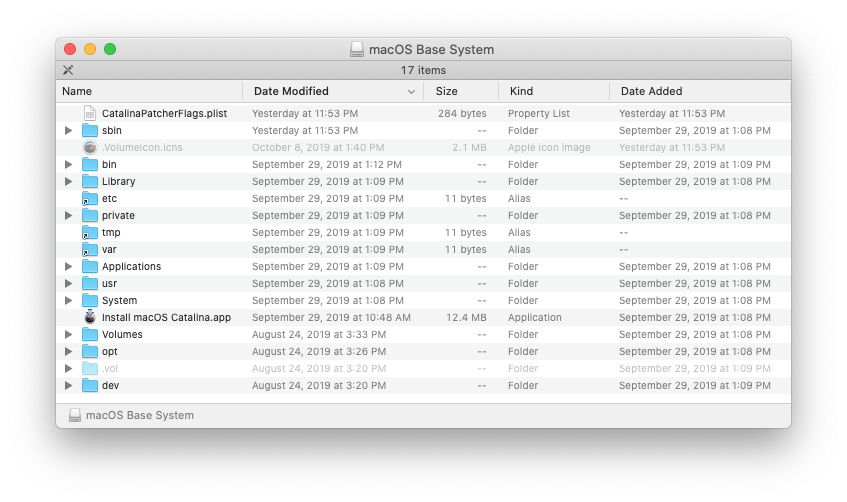Click the opt folder icon
847x502 pixels.
90,352
